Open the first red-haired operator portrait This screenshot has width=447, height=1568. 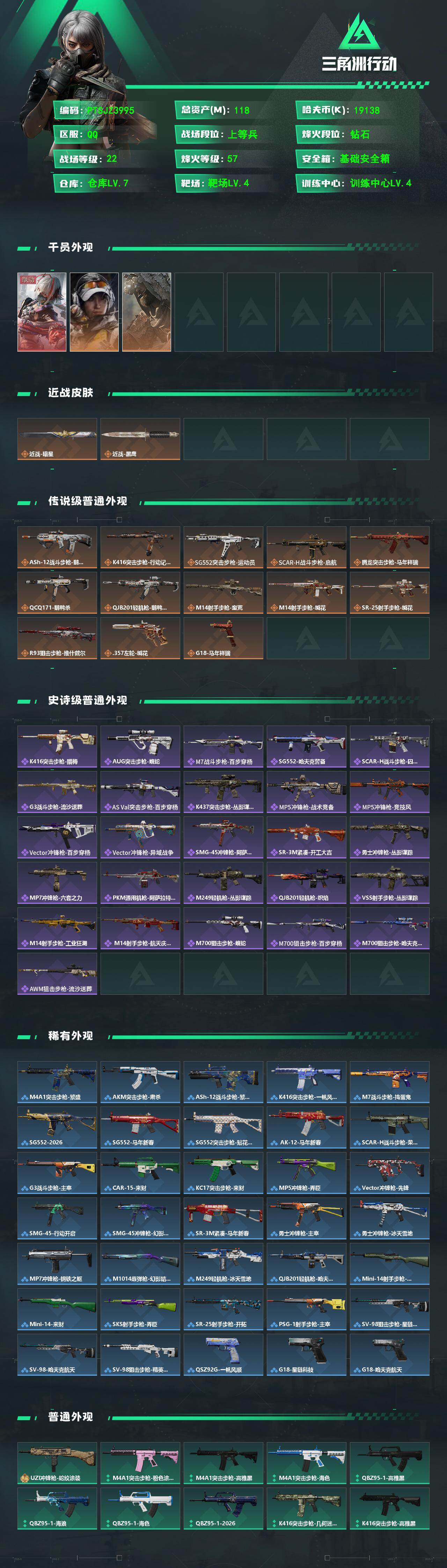pos(42,312)
